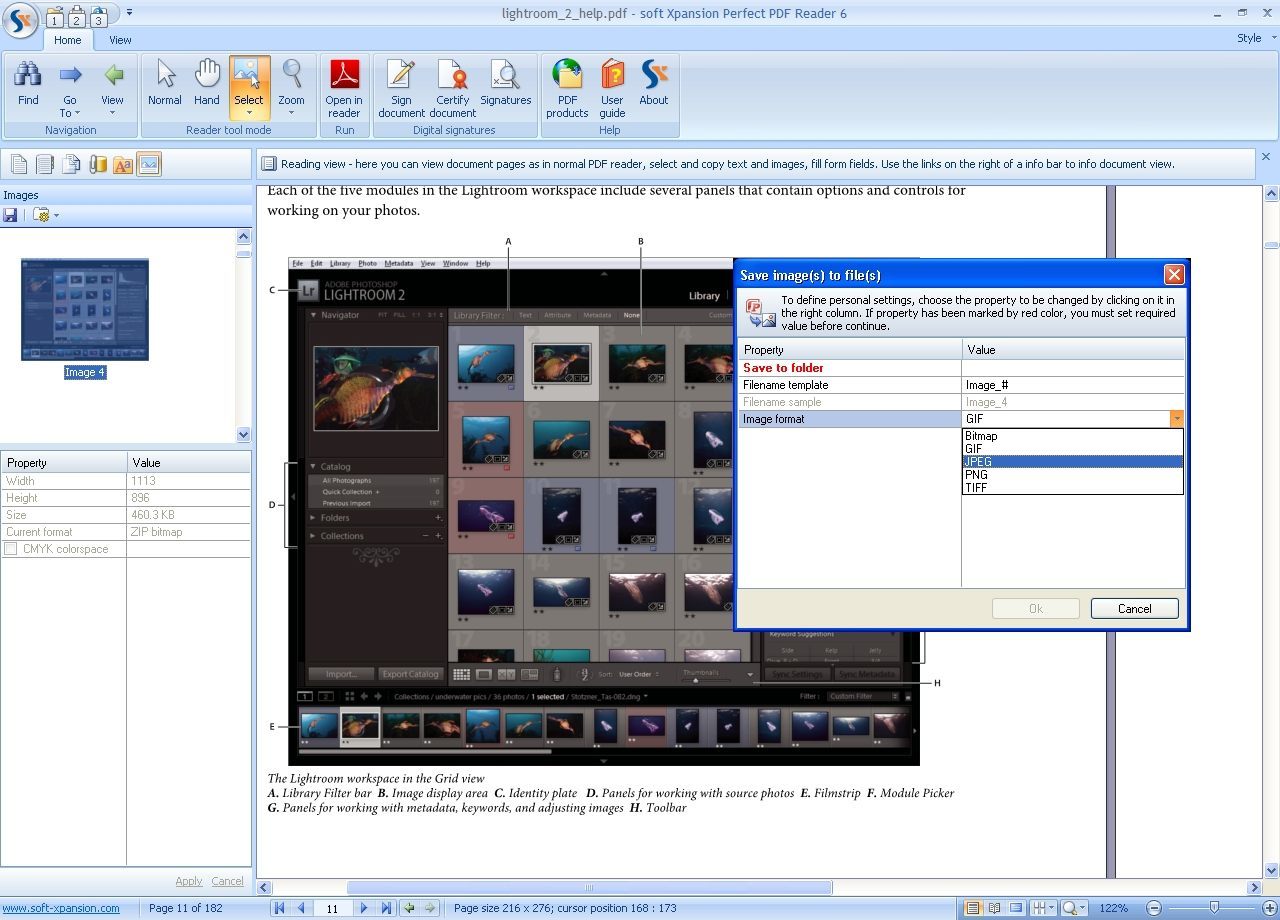This screenshot has height=920, width=1280.
Task: Toggle the CMYK colorspace checkbox
Action: click(x=11, y=549)
